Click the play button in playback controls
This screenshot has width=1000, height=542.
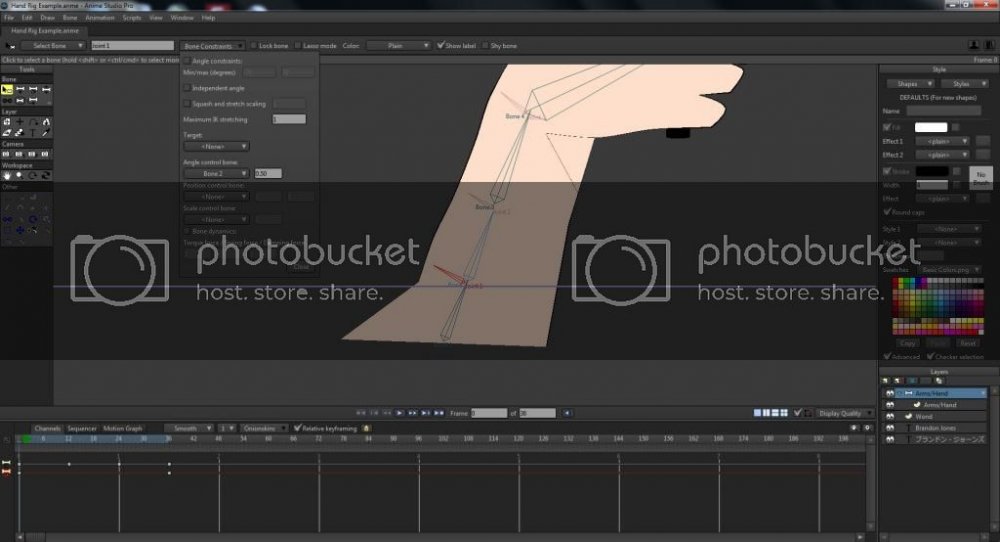[400, 413]
